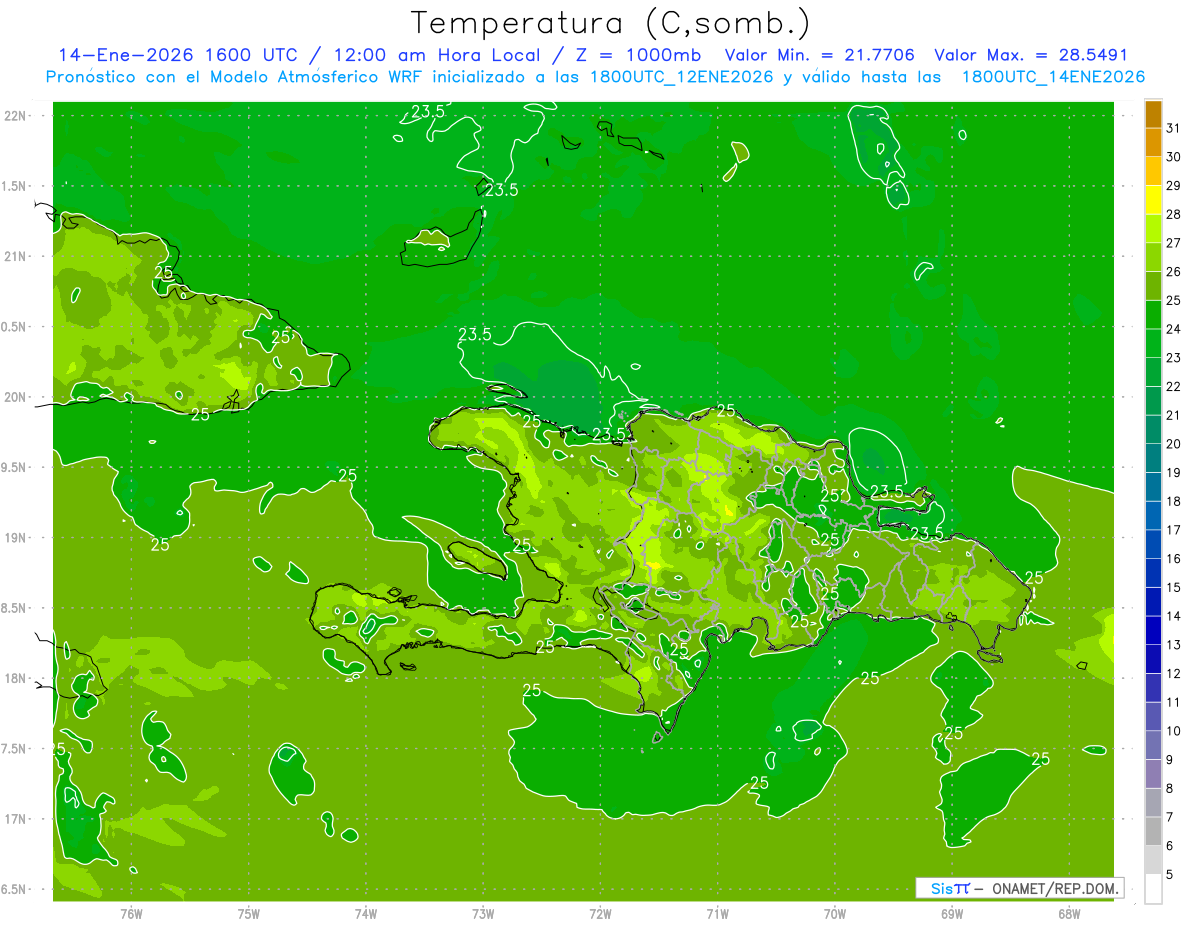Click the "72W" longitude axis label
The height and width of the screenshot is (927, 1200).
click(600, 914)
